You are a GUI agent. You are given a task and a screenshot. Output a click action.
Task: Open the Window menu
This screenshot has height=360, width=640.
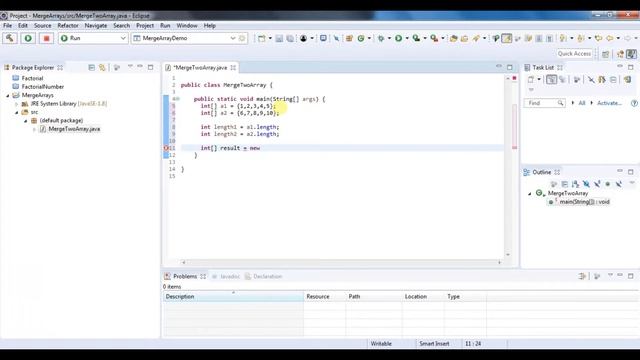click(x=187, y=25)
